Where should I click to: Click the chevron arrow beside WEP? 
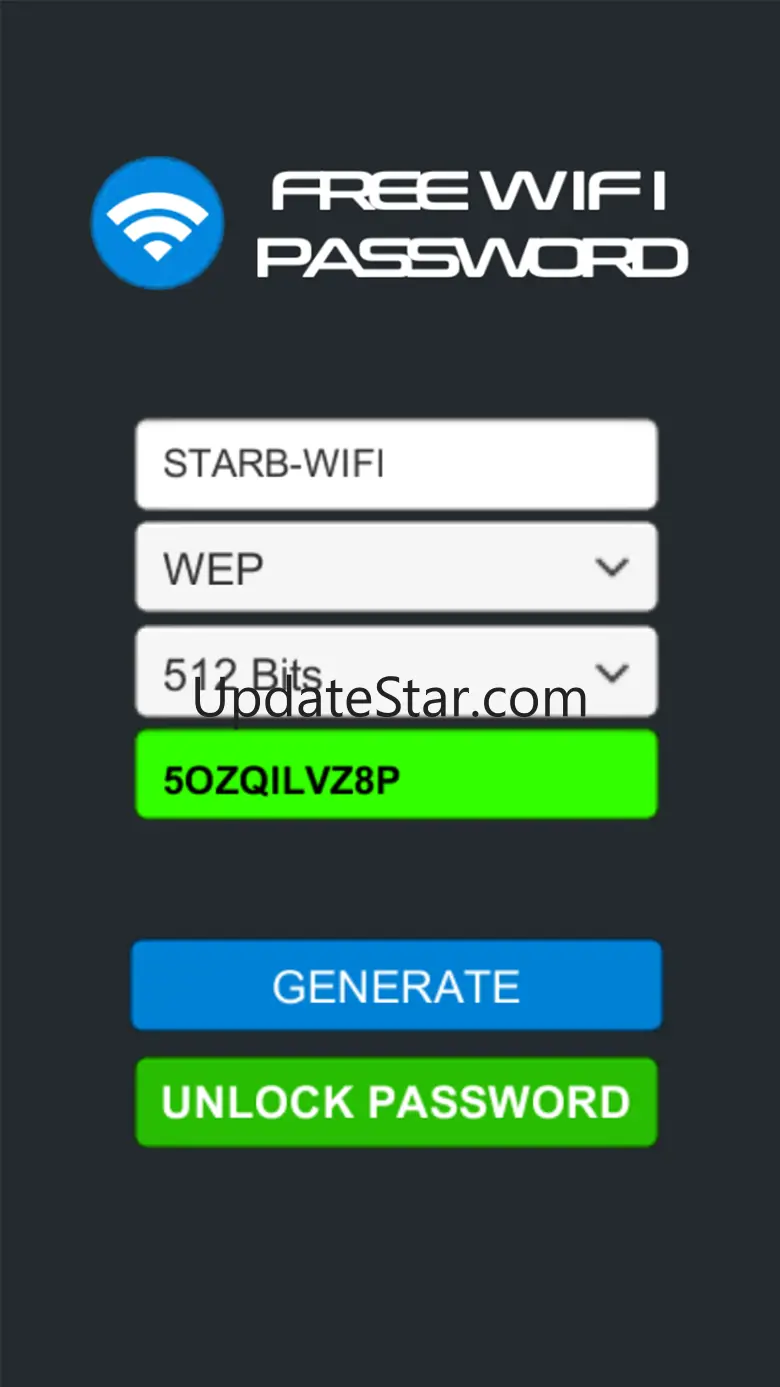pyautogui.click(x=611, y=567)
